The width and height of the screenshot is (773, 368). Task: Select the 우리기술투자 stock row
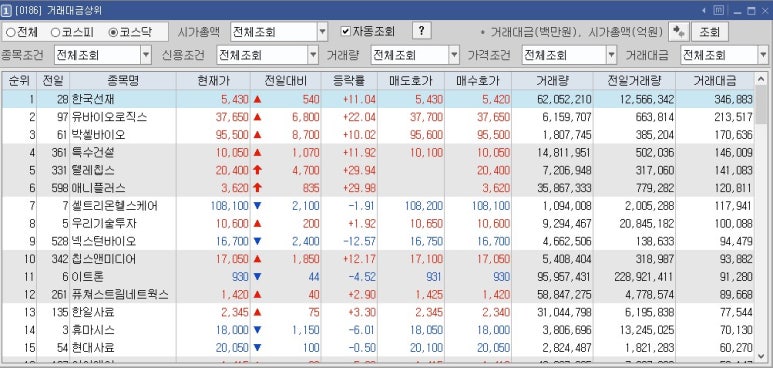[x=378, y=223]
